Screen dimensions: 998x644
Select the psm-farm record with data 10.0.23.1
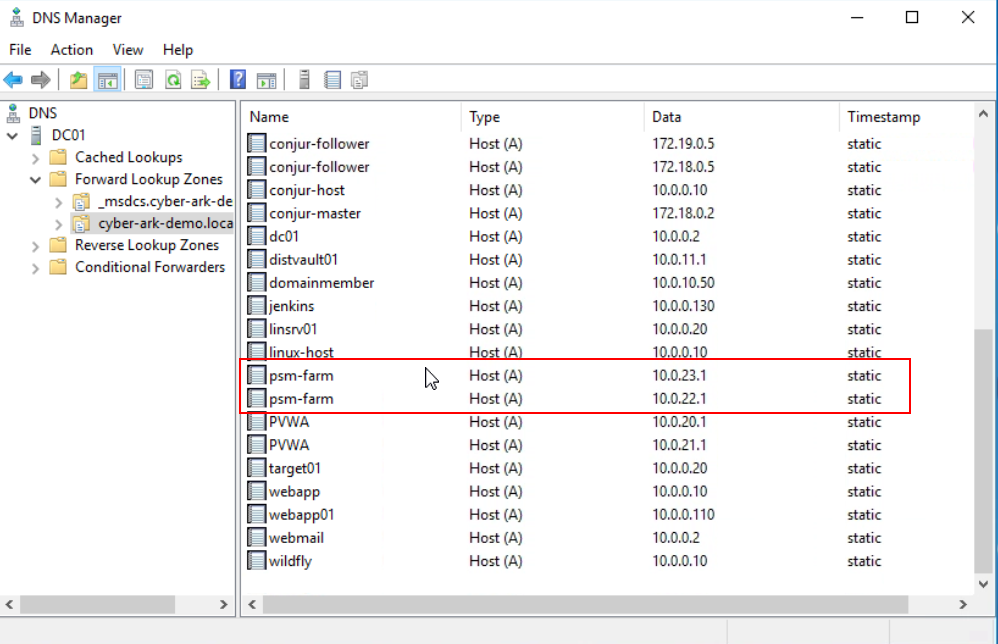[608, 375]
